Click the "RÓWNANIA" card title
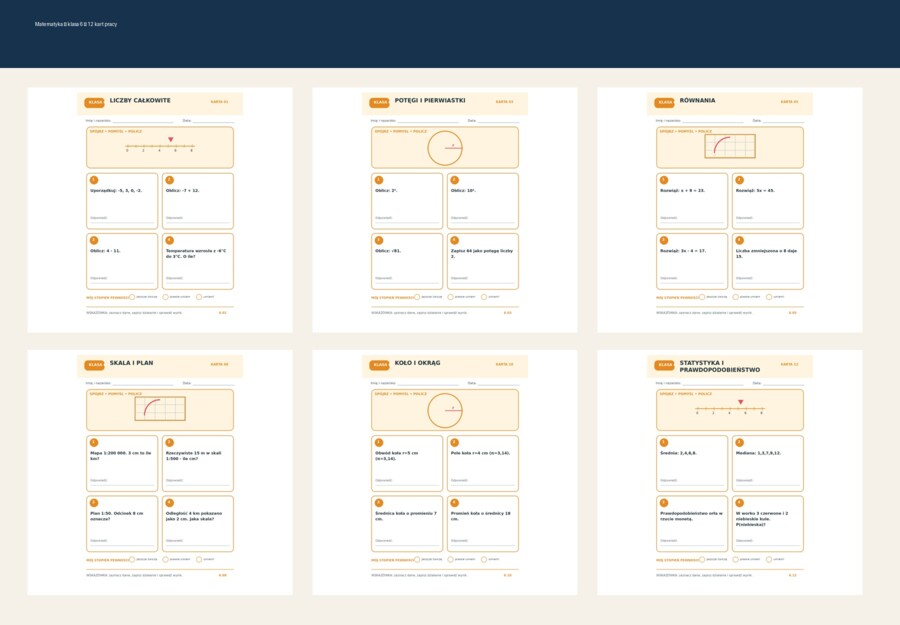 (x=697, y=100)
